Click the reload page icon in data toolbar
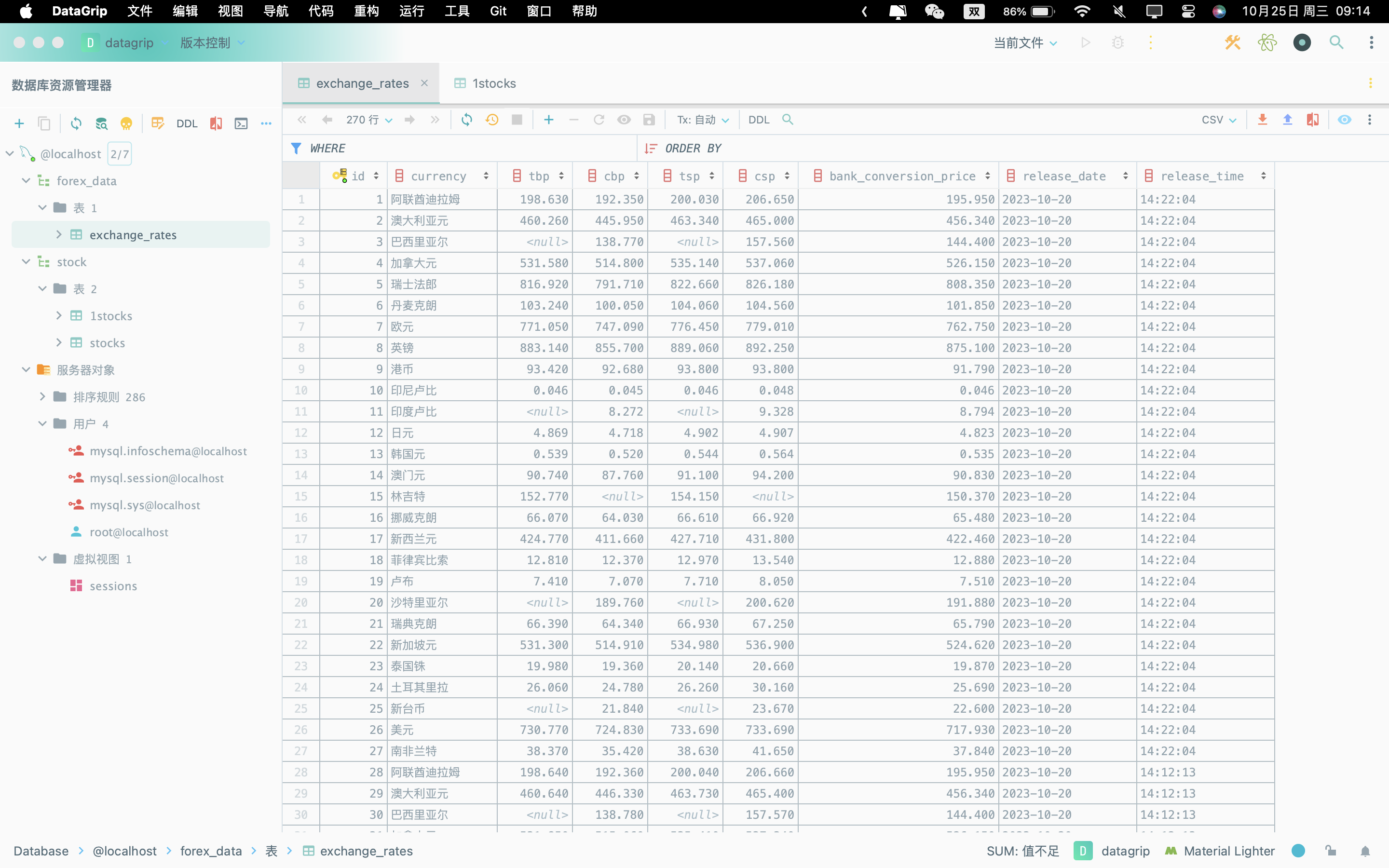The height and width of the screenshot is (868, 1389). (467, 120)
